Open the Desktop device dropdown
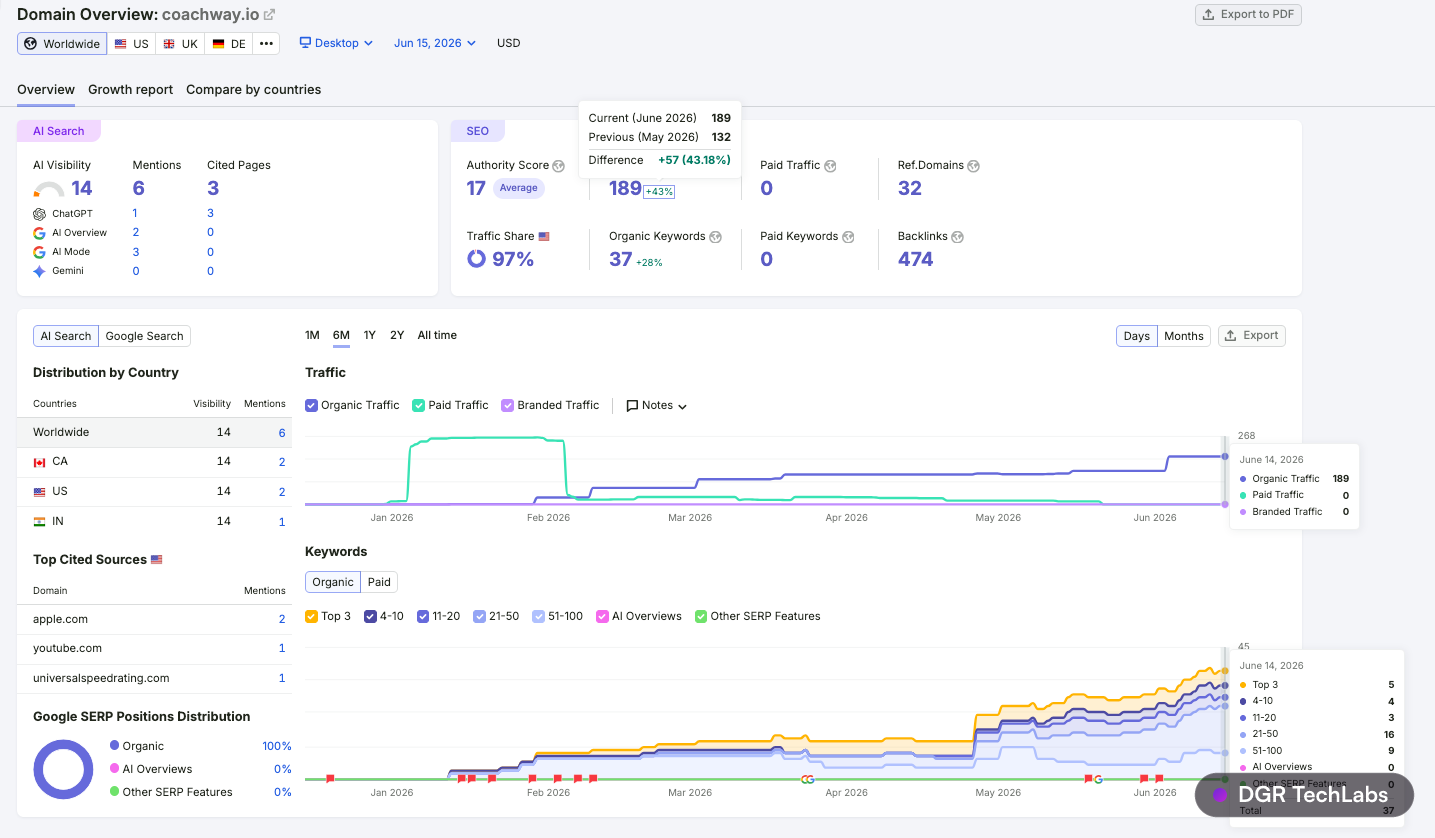This screenshot has height=838, width=1435. [x=336, y=43]
